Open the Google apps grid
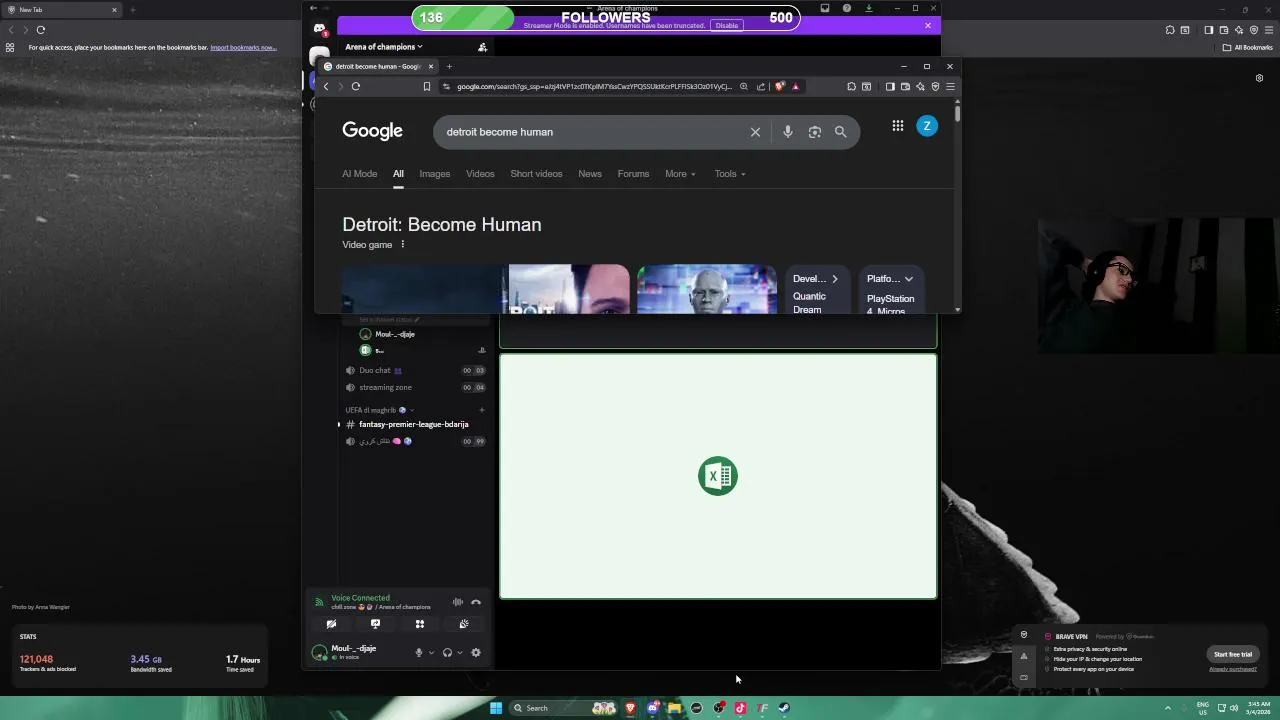This screenshot has height=720, width=1280. click(898, 126)
